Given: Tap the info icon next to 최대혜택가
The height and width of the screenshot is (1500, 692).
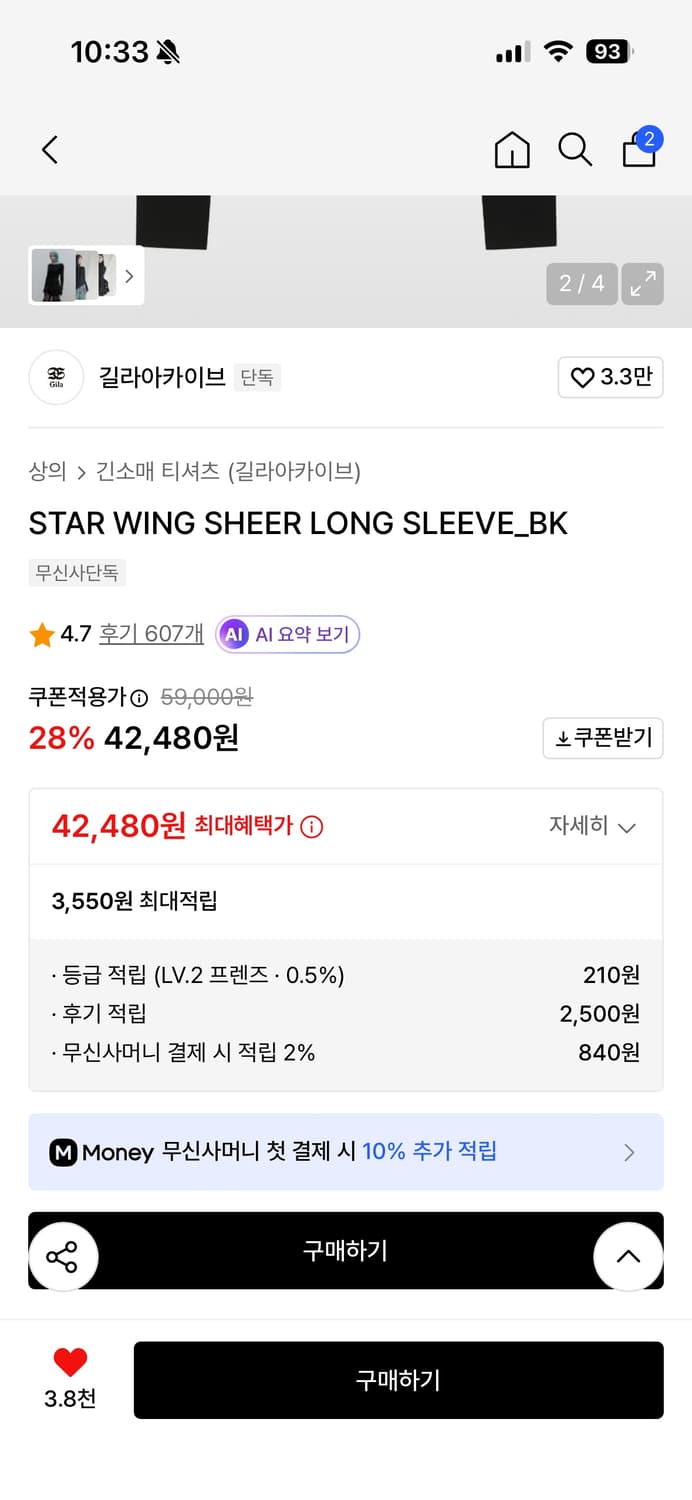Looking at the screenshot, I should [x=310, y=826].
